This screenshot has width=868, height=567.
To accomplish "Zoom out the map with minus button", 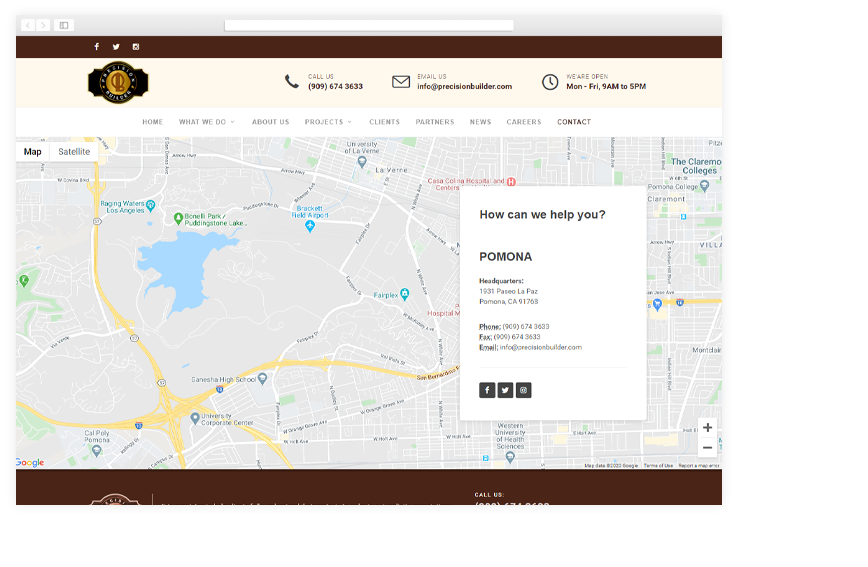I will click(x=707, y=447).
